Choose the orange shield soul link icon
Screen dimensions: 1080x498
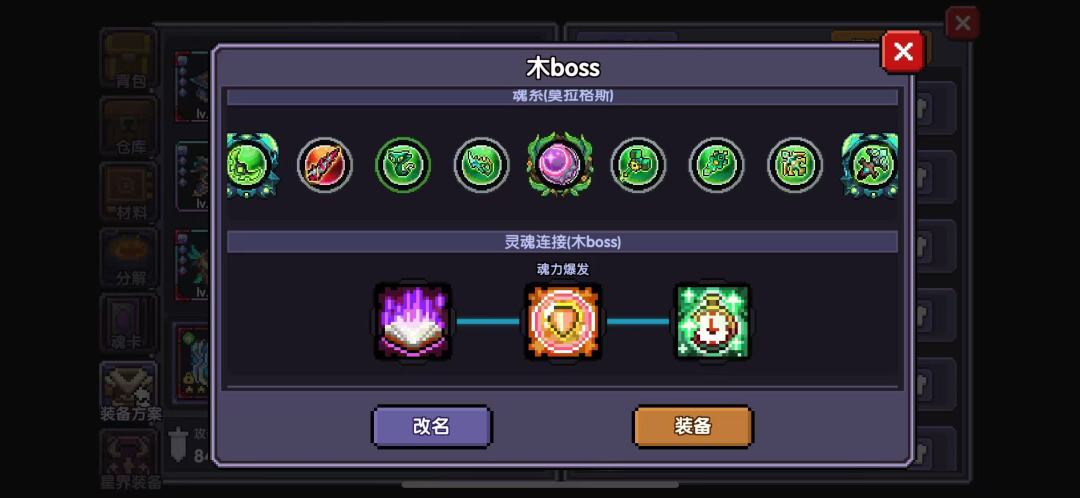tap(563, 321)
